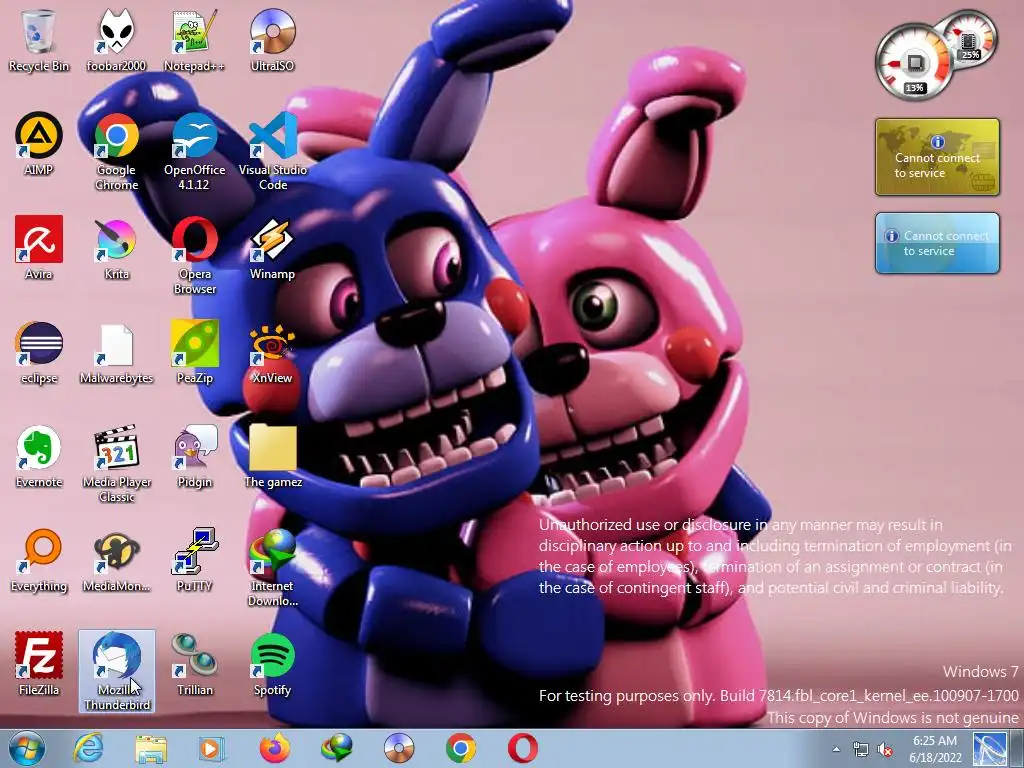1024x768 pixels.
Task: Select the Google Chrome desktop shortcut
Action: (x=116, y=152)
